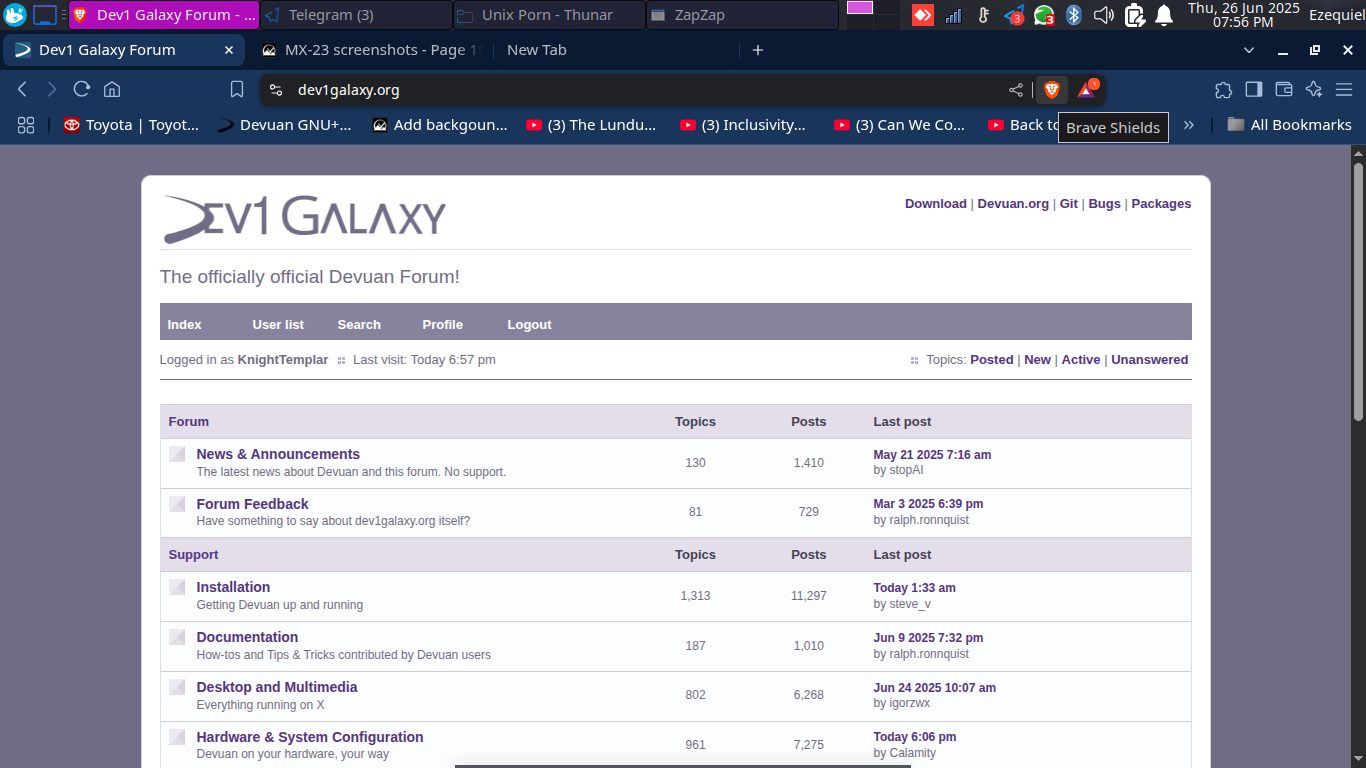Open the forum Search menu item

click(359, 324)
